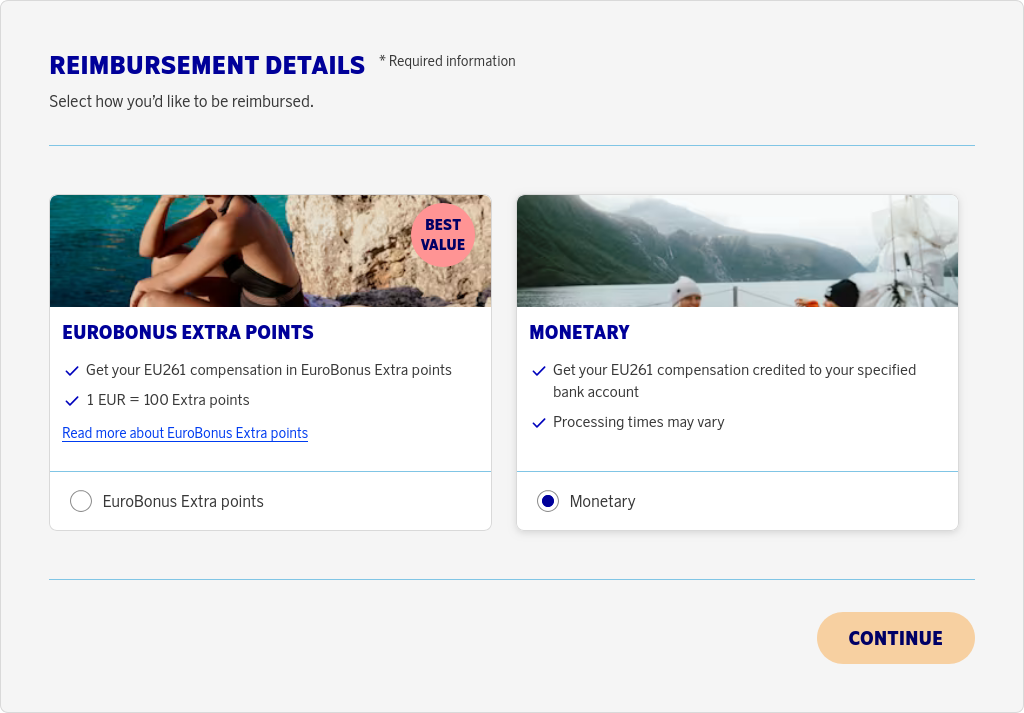Click the reimbursement selection instruction text
1024x713 pixels.
click(x=181, y=101)
